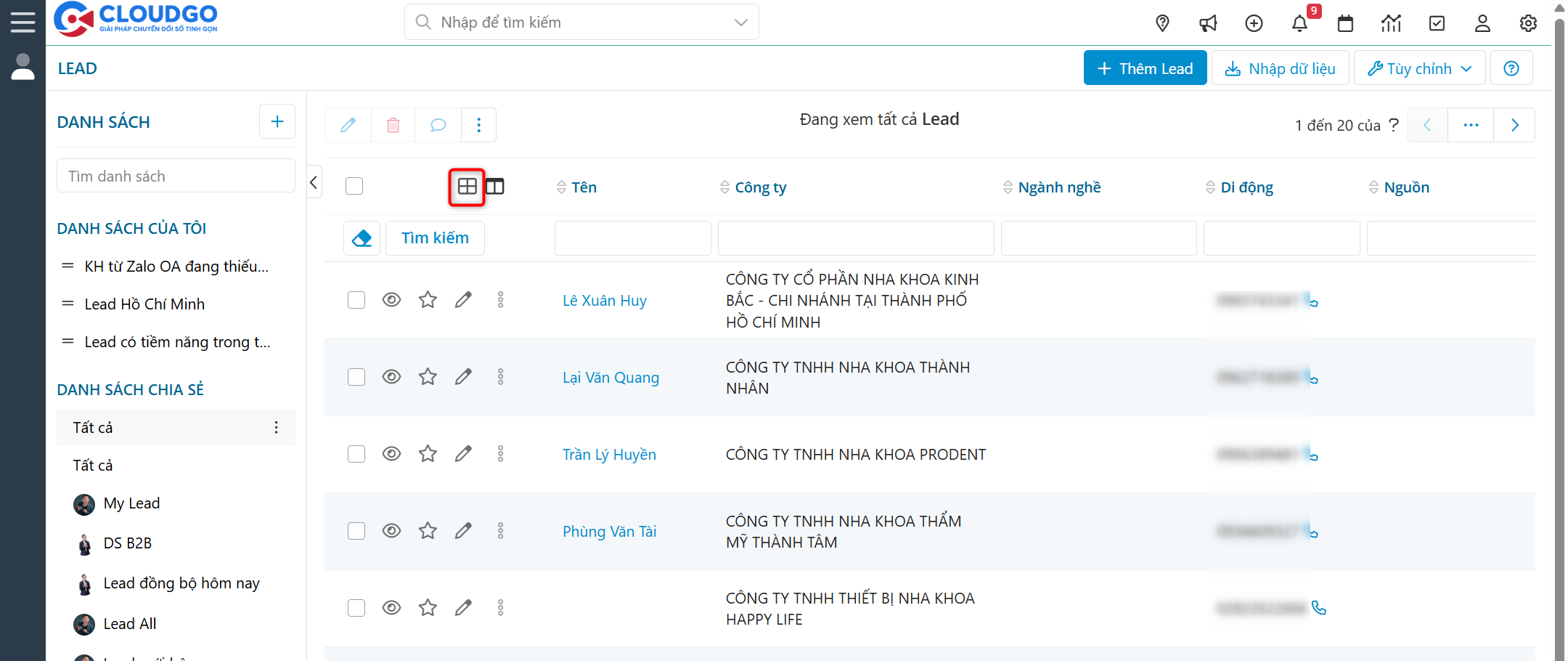Image resolution: width=1568 pixels, height=661 pixels.
Task: Open the notifications bell
Action: (x=1299, y=23)
